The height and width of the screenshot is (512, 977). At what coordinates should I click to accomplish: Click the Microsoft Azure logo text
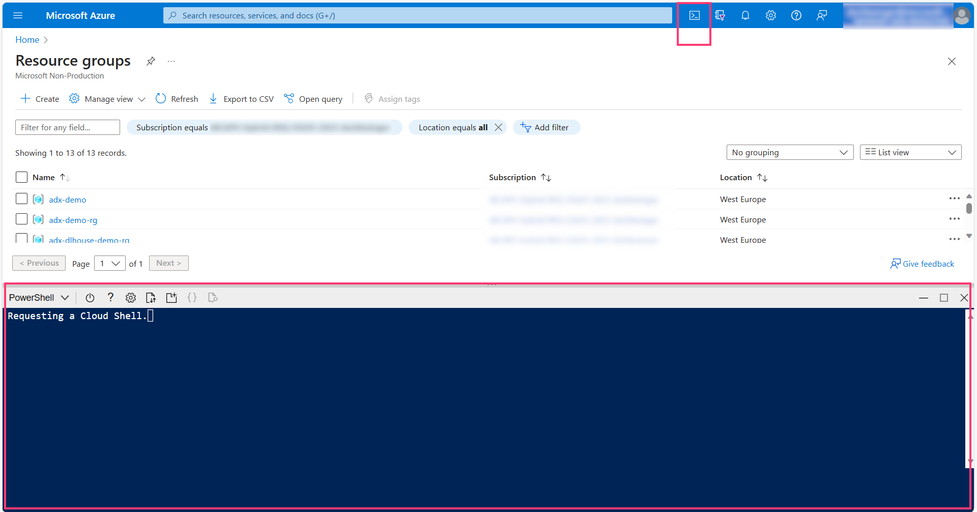(80, 16)
